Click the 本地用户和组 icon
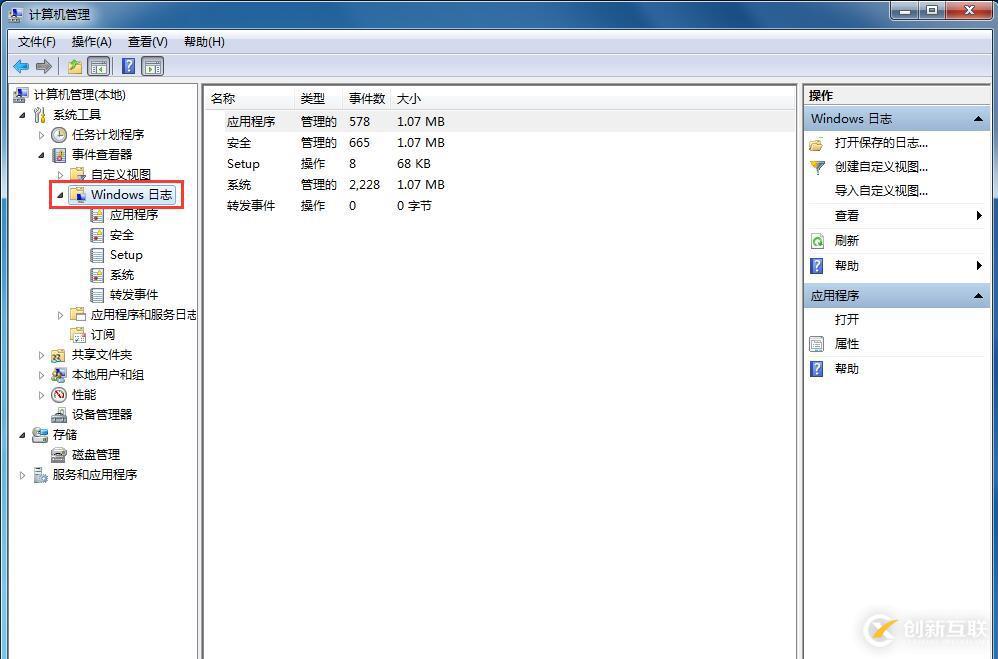 [x=59, y=375]
